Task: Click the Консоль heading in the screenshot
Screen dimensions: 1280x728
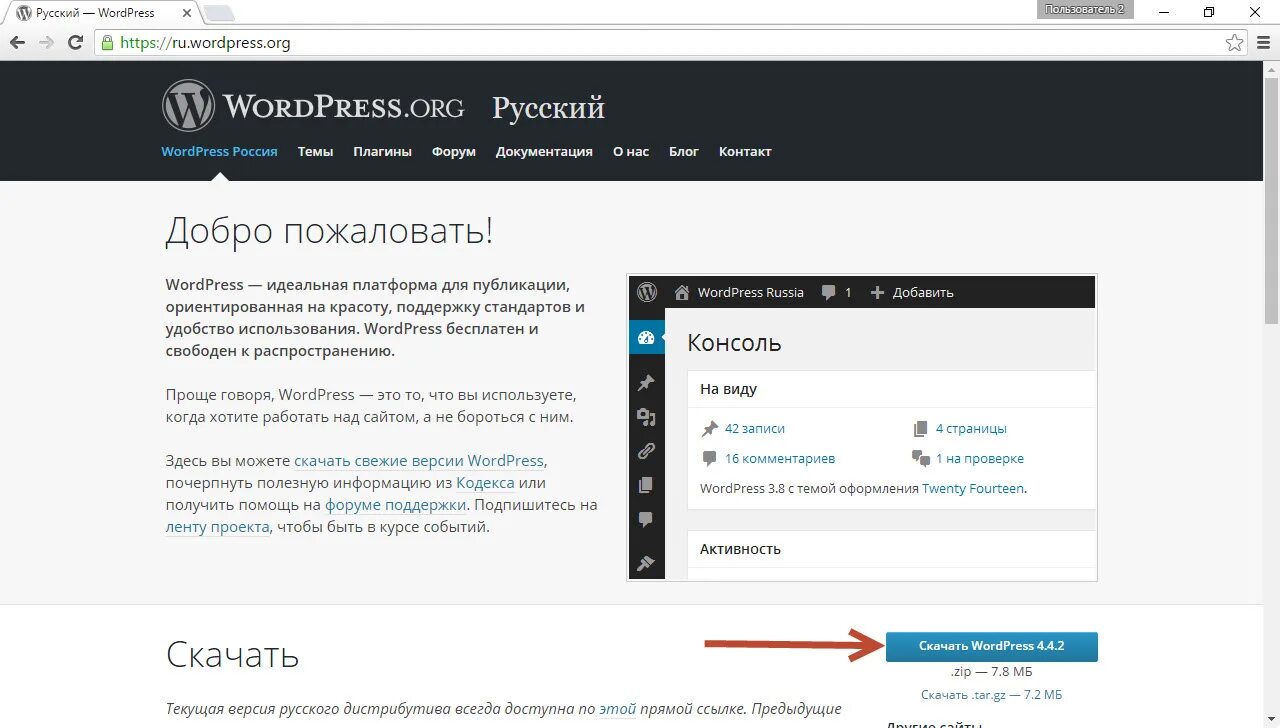Action: 734,343
